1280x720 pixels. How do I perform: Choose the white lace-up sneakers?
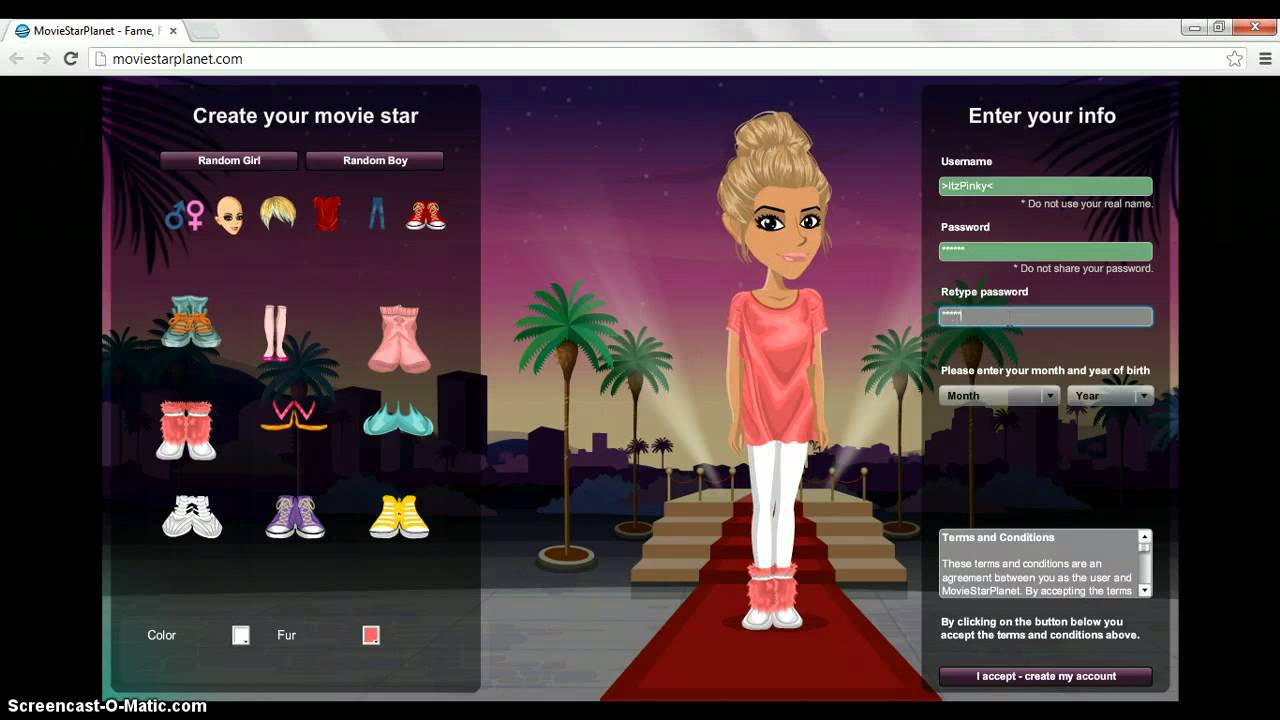(192, 516)
